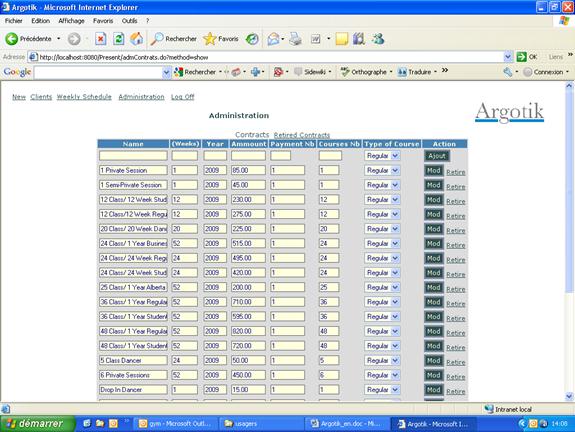575x432 pixels.
Task: Switch to gym - Microsoft Outlook taskbar item
Action: coord(175,424)
